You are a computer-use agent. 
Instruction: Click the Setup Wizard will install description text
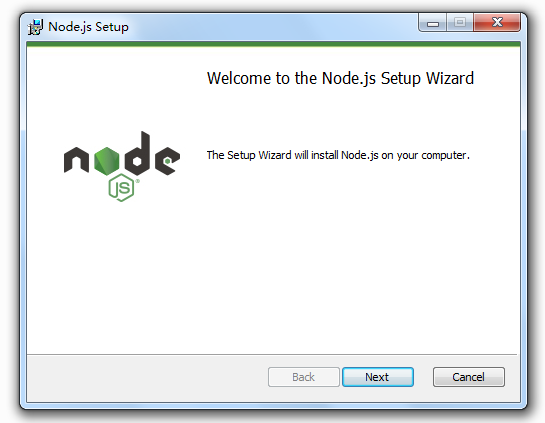click(338, 155)
